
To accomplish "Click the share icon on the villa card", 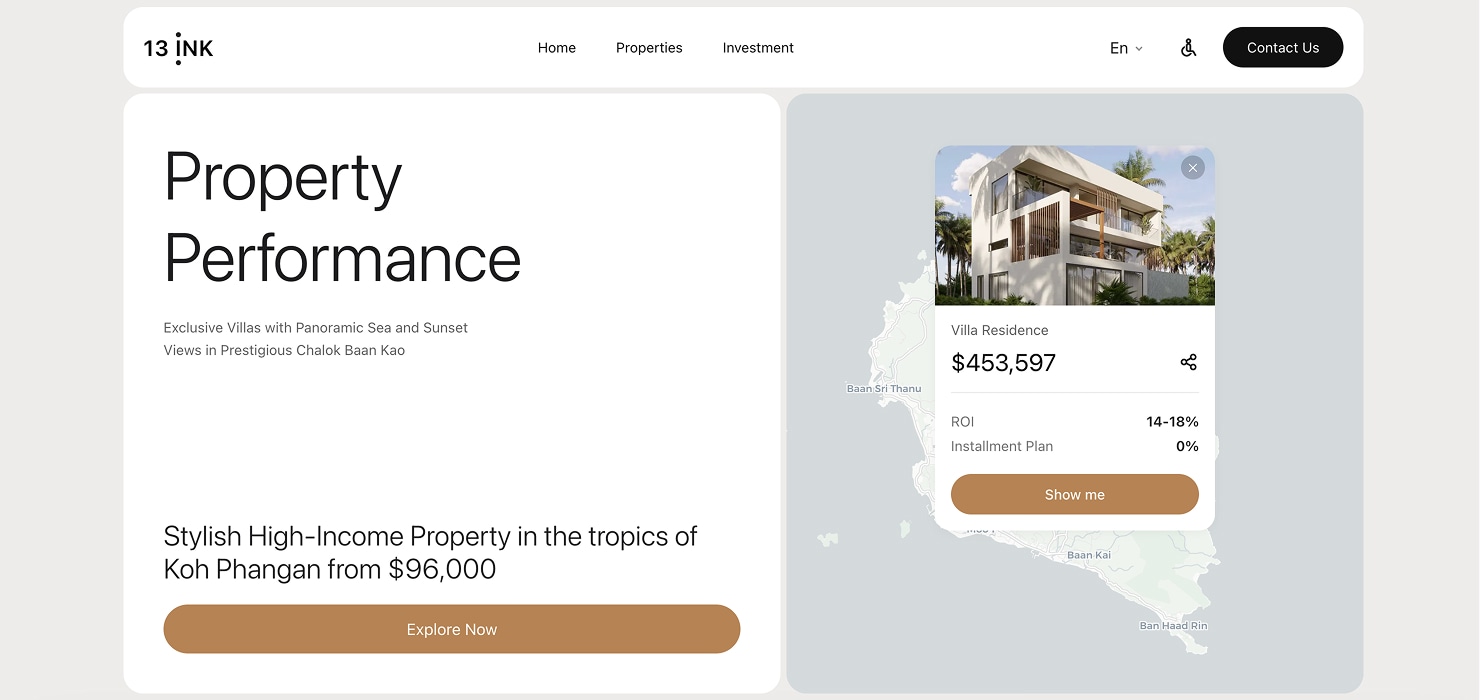I will (x=1188, y=362).
